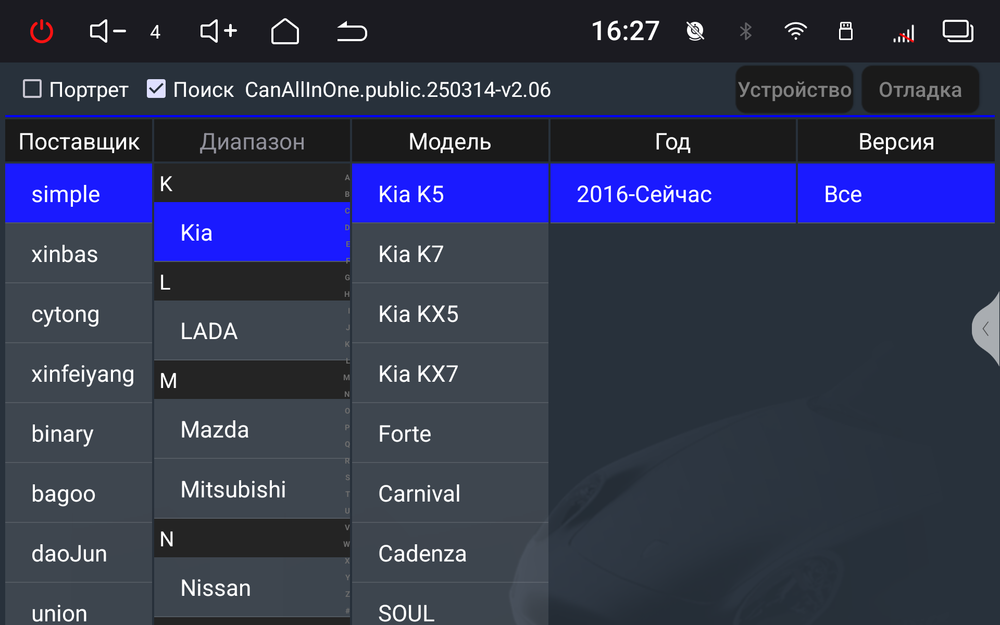
Task: Choose Все in the Версия column
Action: click(x=896, y=194)
